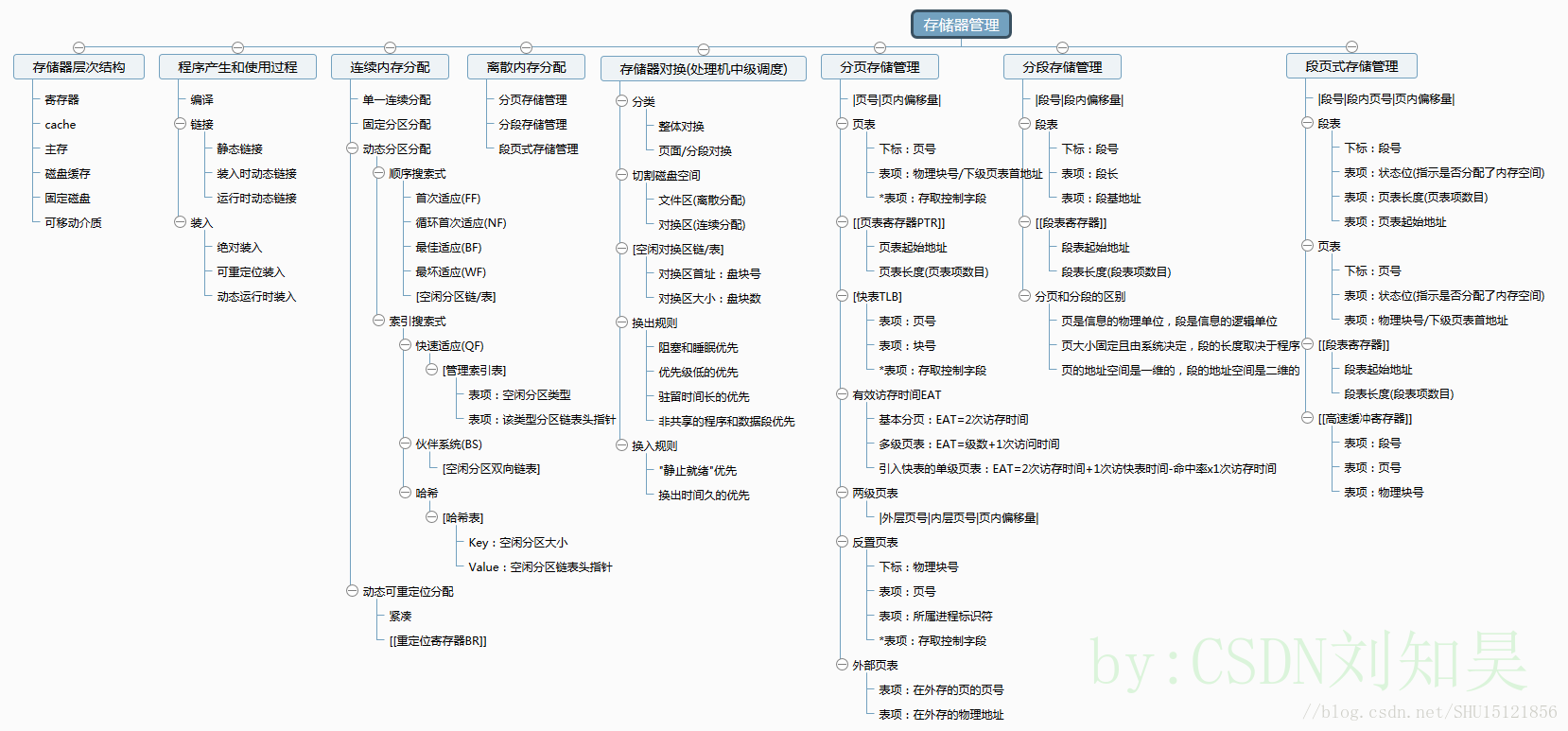Collapse the [[页表寄存器PTR]] branch
This screenshot has width=1568, height=731.
(x=842, y=222)
